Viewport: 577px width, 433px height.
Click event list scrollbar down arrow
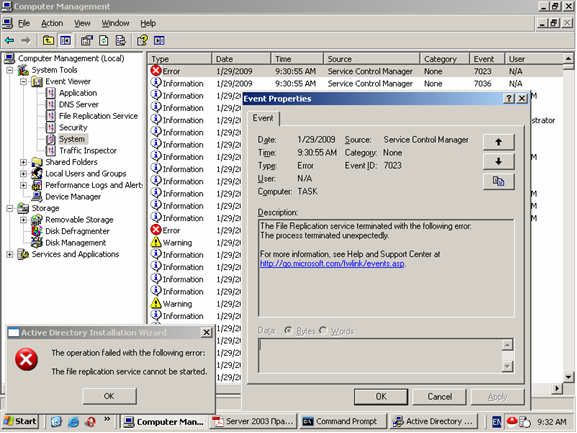coord(569,377)
